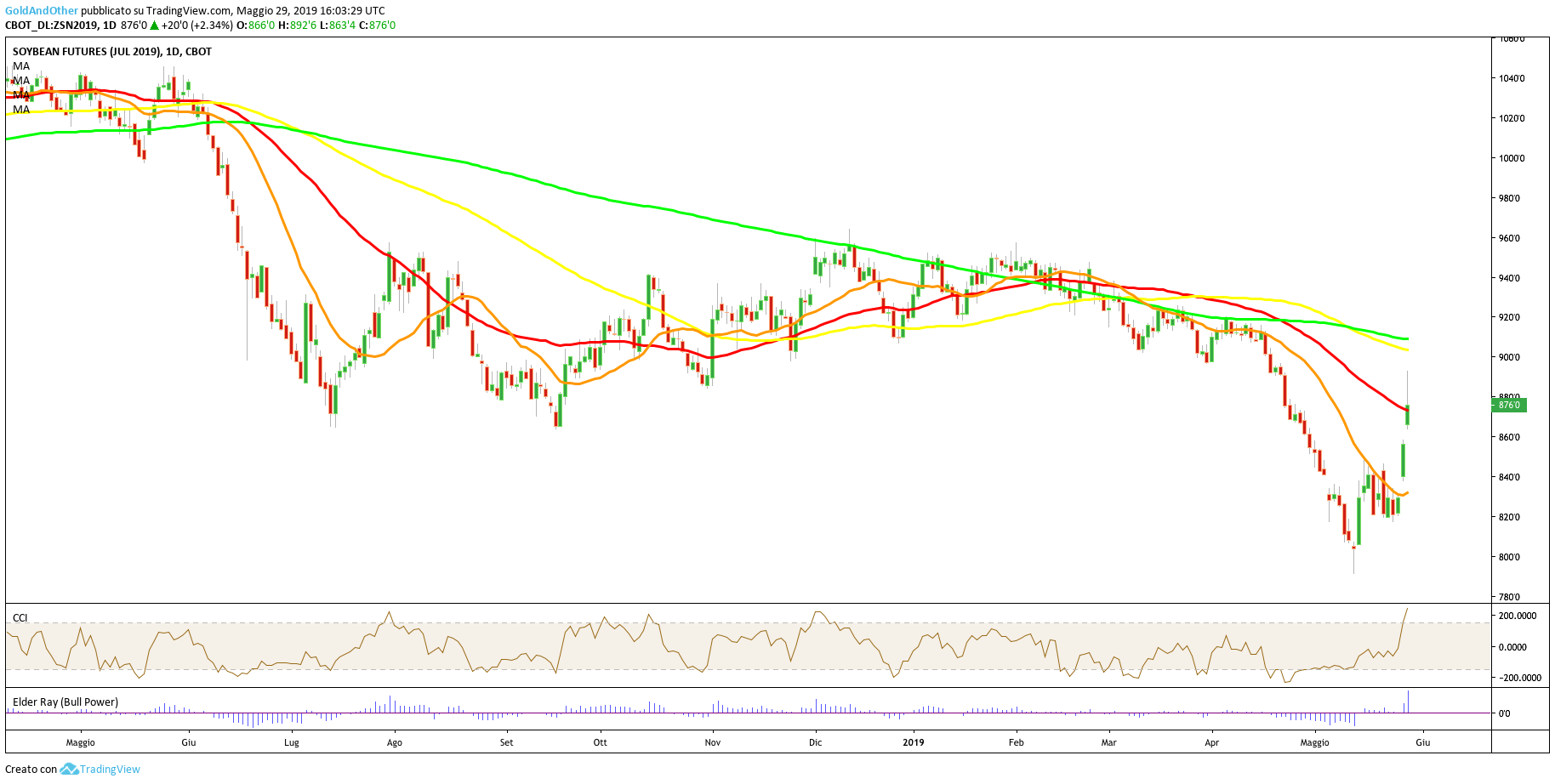Click the O:866'0 open price value
Viewport: 1555px width, 784px height.
tap(256, 26)
